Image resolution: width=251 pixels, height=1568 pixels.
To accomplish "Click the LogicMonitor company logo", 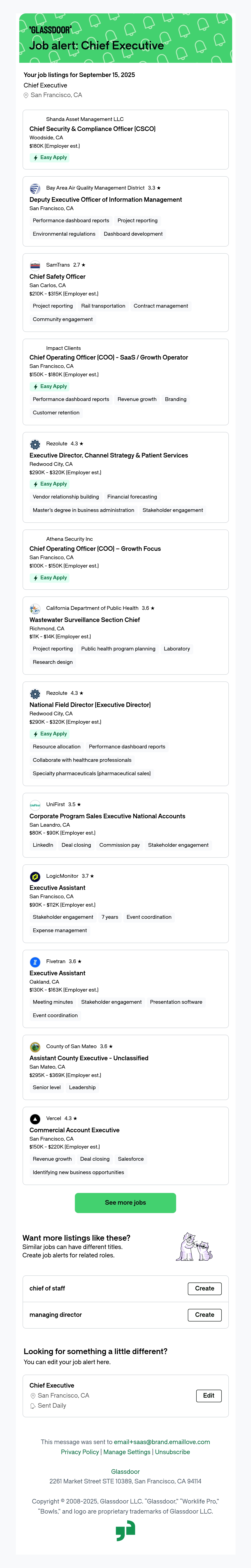I will point(35,877).
